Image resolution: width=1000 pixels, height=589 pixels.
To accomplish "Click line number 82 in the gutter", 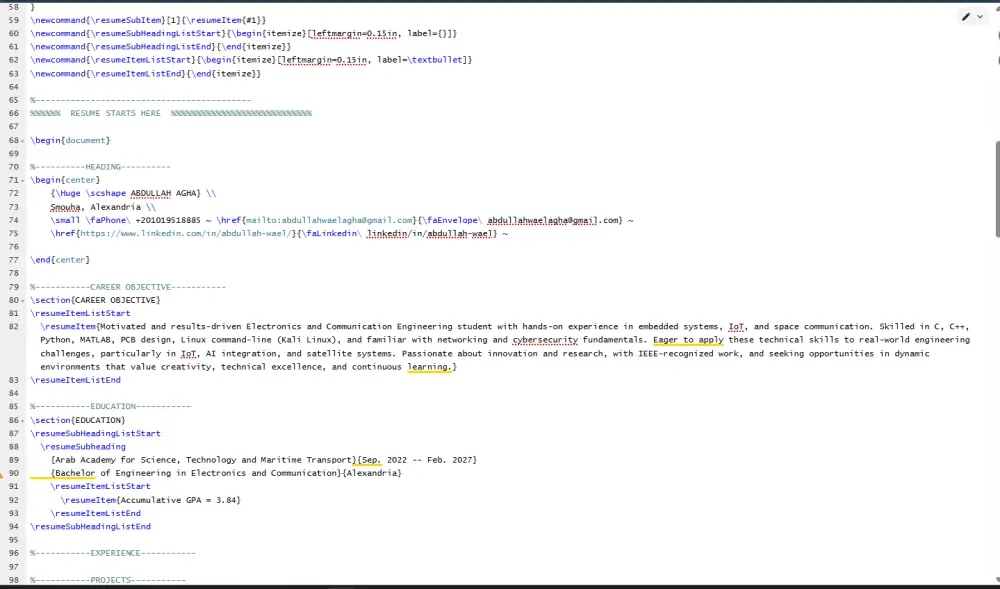I will (x=13, y=327).
